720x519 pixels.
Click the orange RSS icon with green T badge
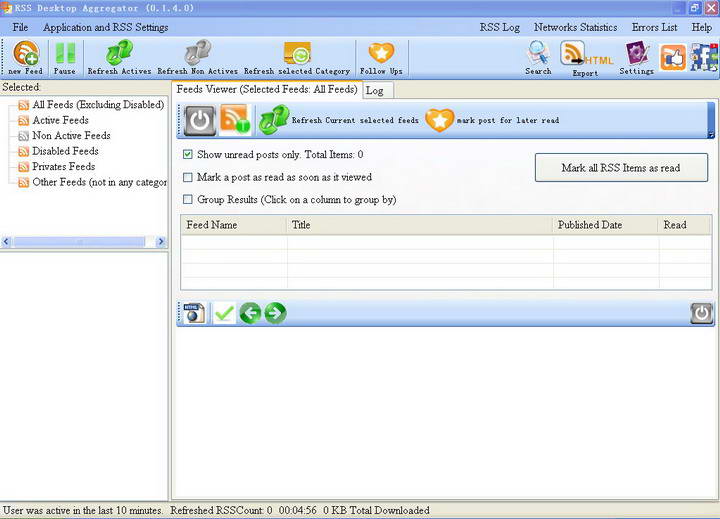point(235,120)
